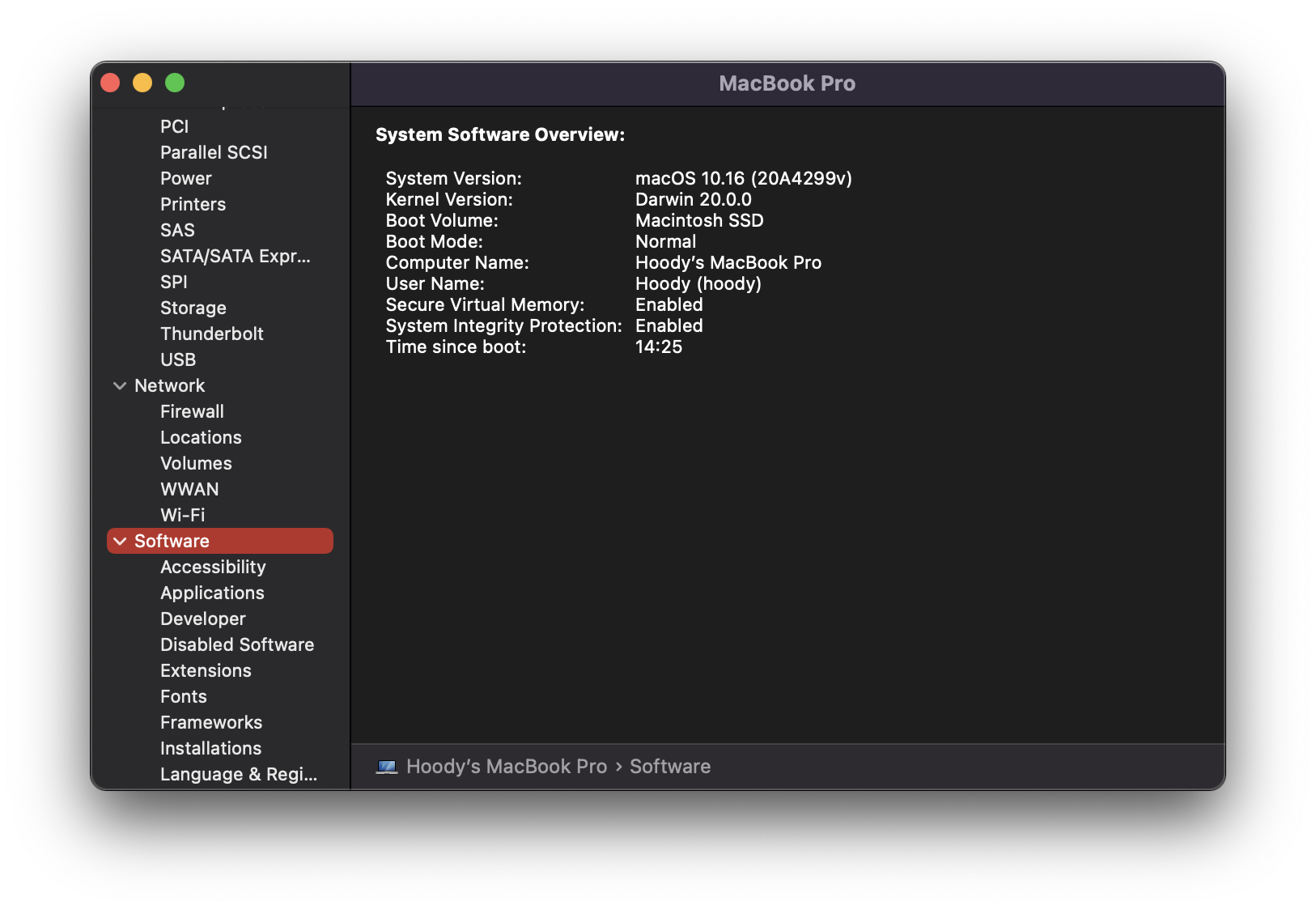This screenshot has height=910, width=1316.
Task: Open Applications under Software
Action: point(212,593)
